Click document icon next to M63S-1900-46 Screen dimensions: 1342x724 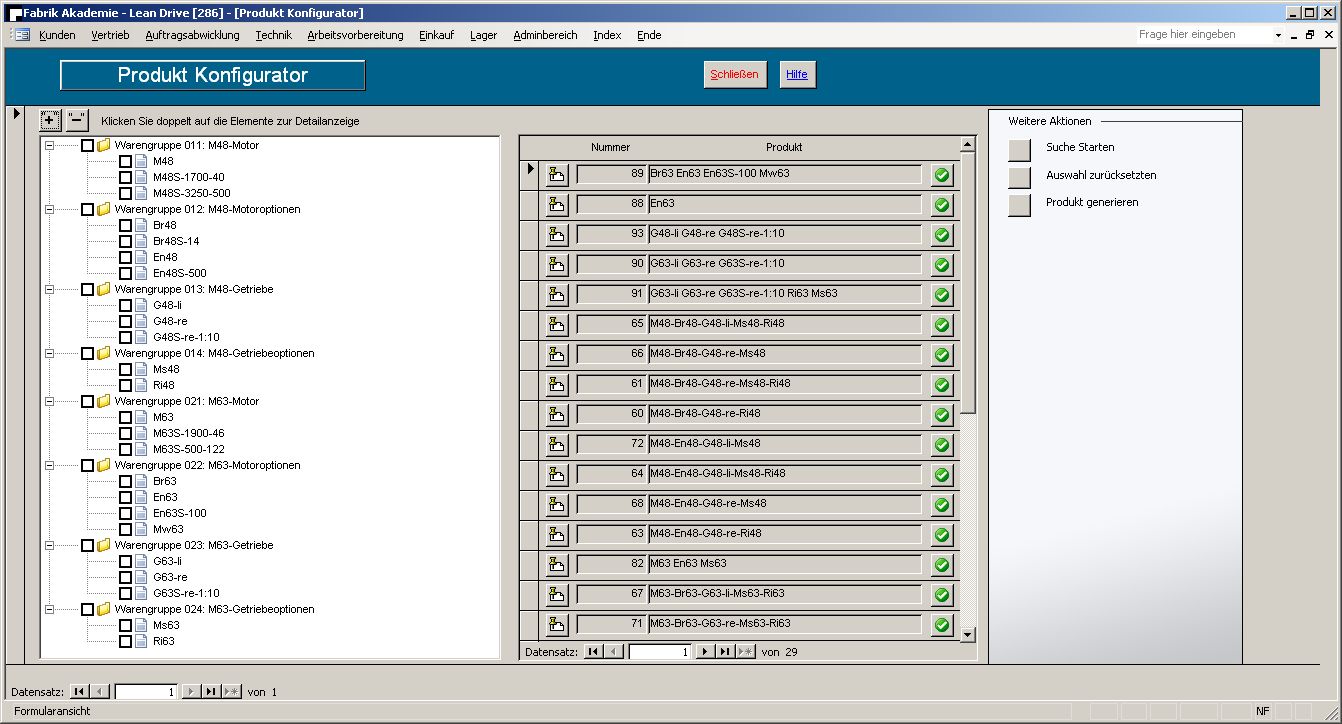[x=141, y=433]
